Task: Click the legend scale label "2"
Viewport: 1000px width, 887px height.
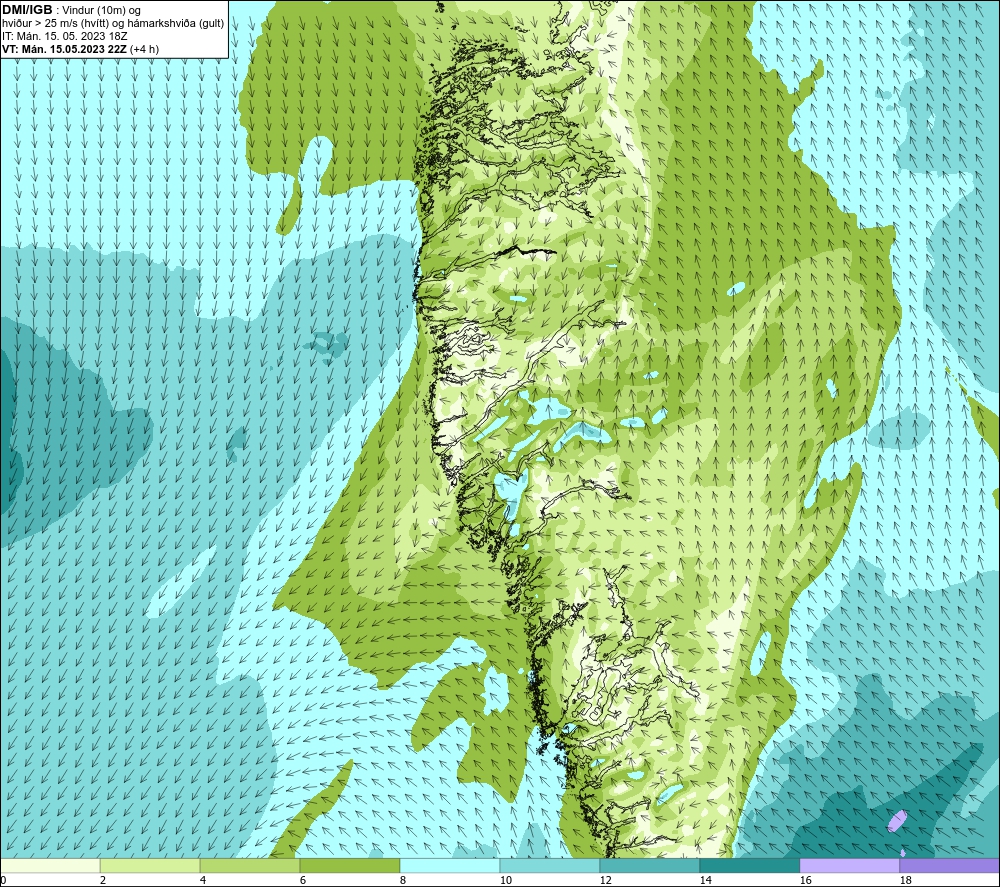Action: point(103,880)
